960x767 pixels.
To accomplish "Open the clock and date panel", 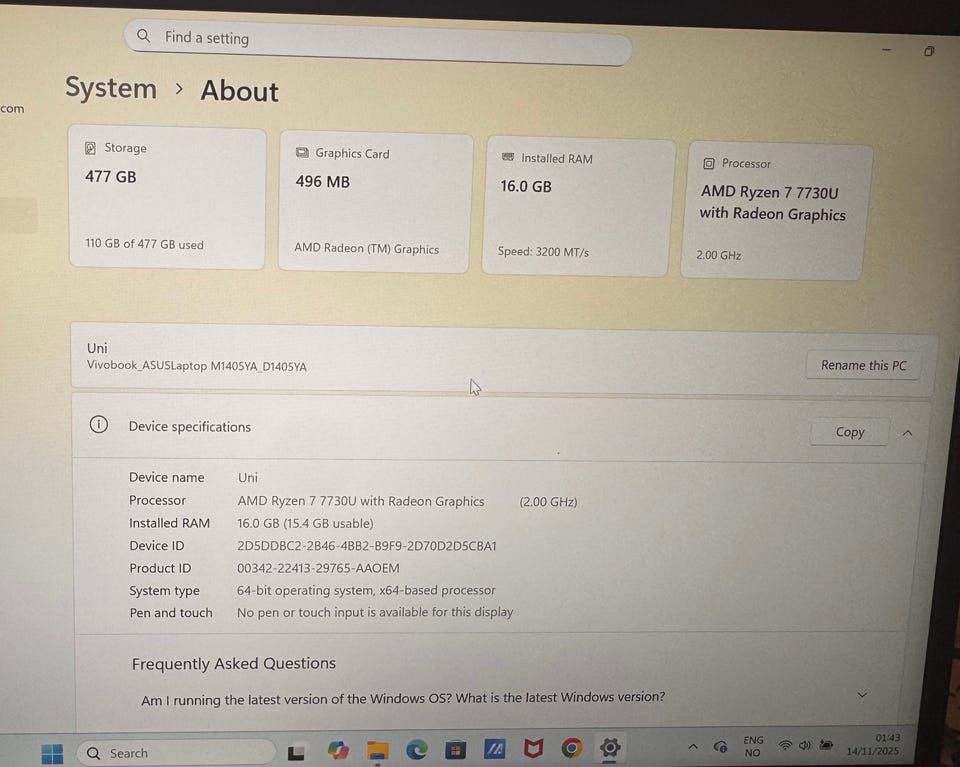I will (873, 744).
